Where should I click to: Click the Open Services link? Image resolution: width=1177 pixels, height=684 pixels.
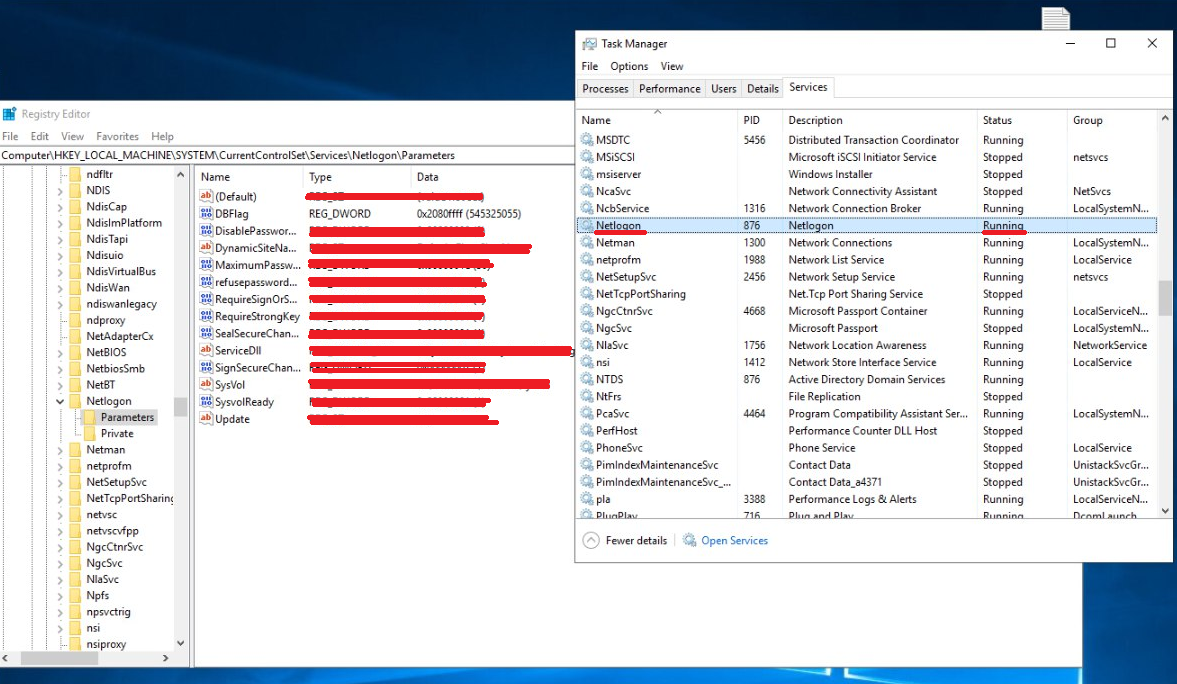coord(734,541)
